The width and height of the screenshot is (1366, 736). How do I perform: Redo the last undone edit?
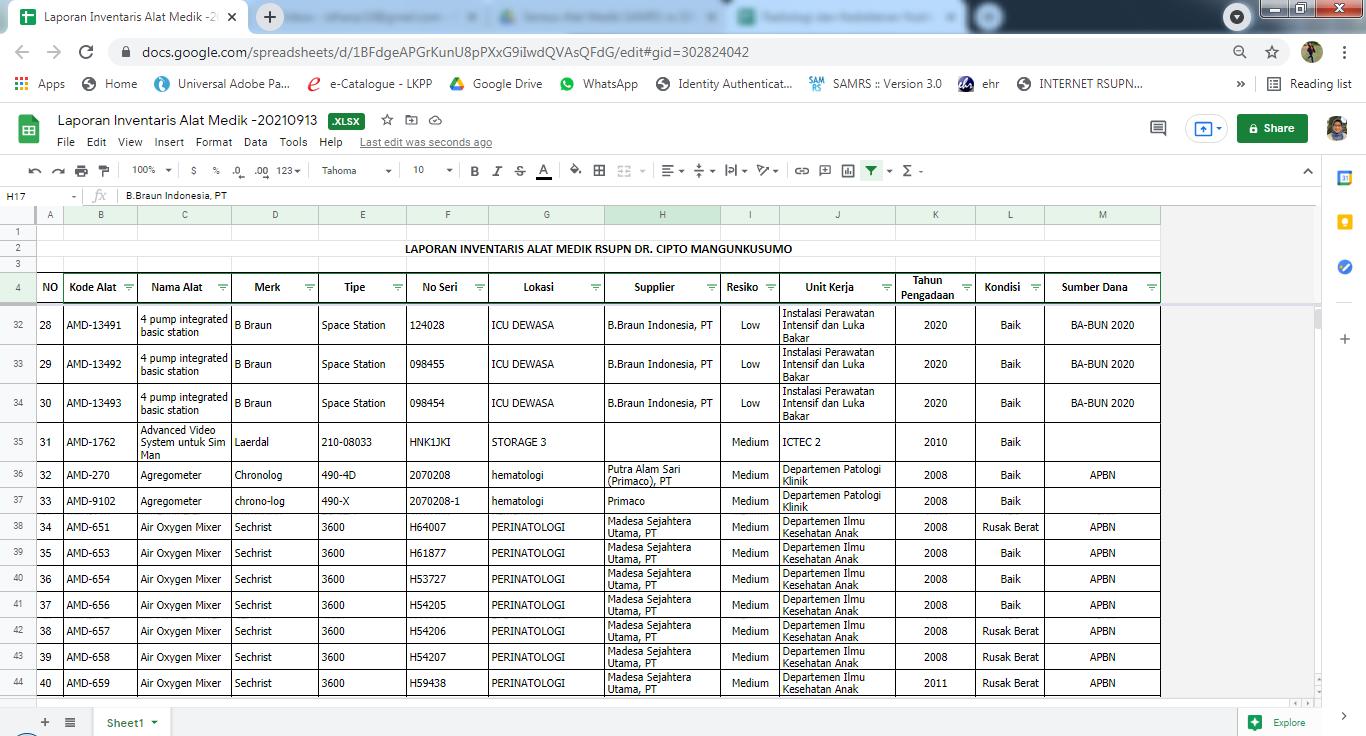pyautogui.click(x=58, y=171)
